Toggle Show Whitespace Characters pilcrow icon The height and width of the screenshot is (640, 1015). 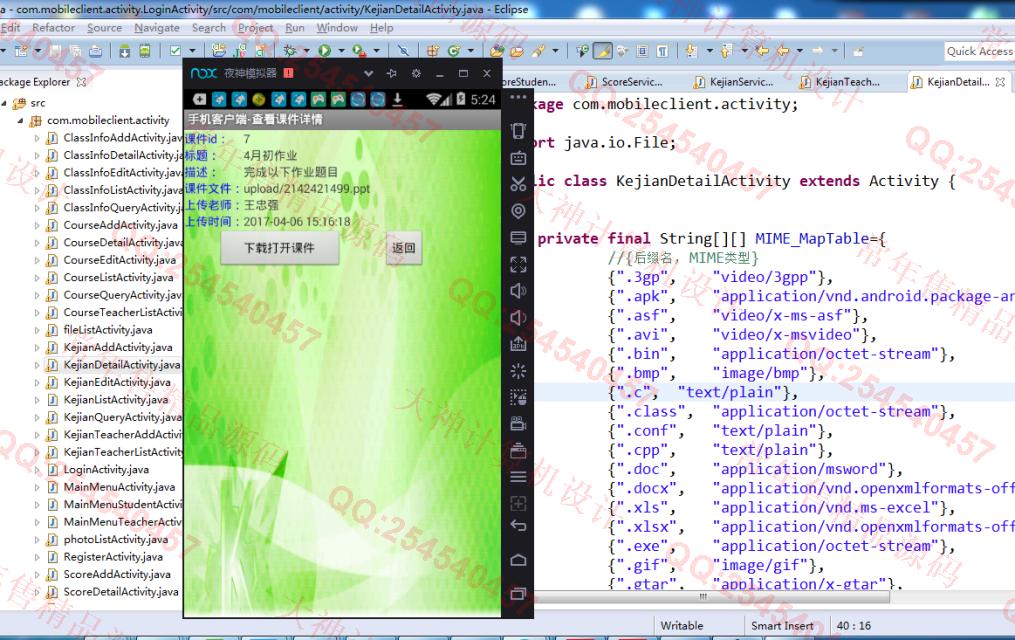point(662,51)
